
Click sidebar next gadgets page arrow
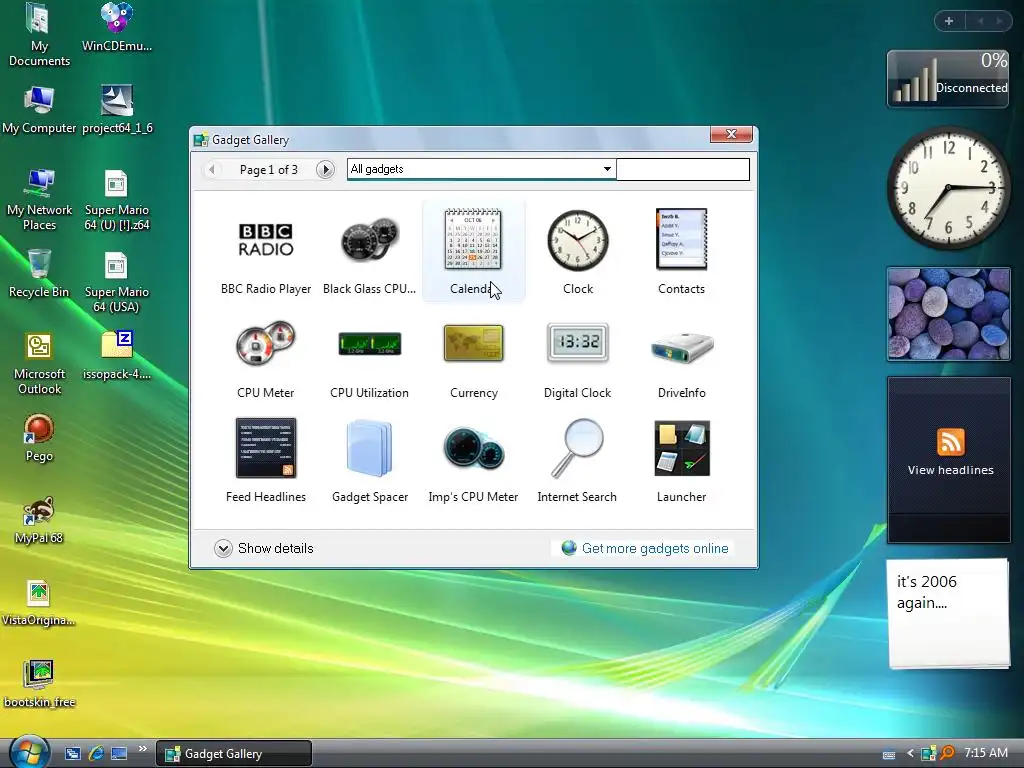pos(999,21)
